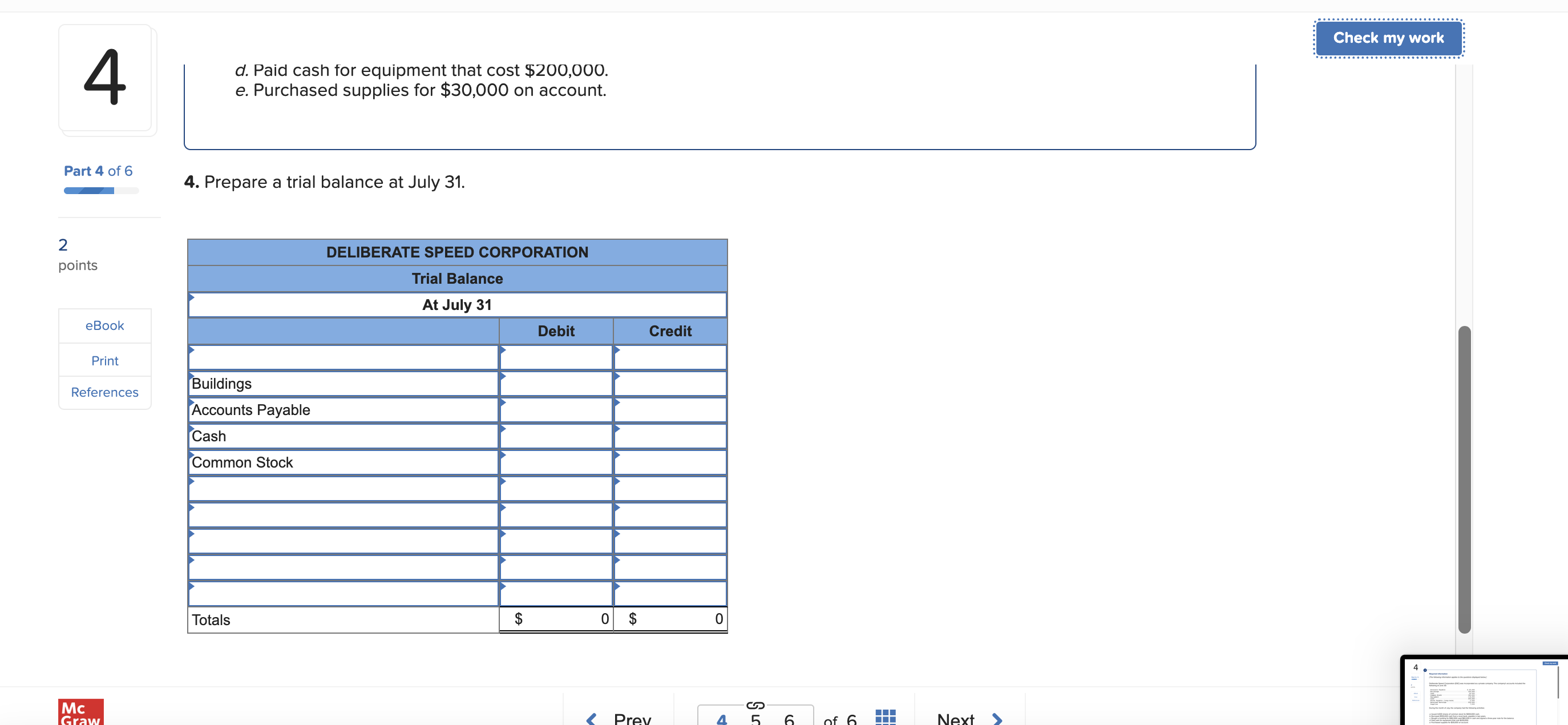Open the eBook link
The image size is (1568, 725).
tap(104, 325)
